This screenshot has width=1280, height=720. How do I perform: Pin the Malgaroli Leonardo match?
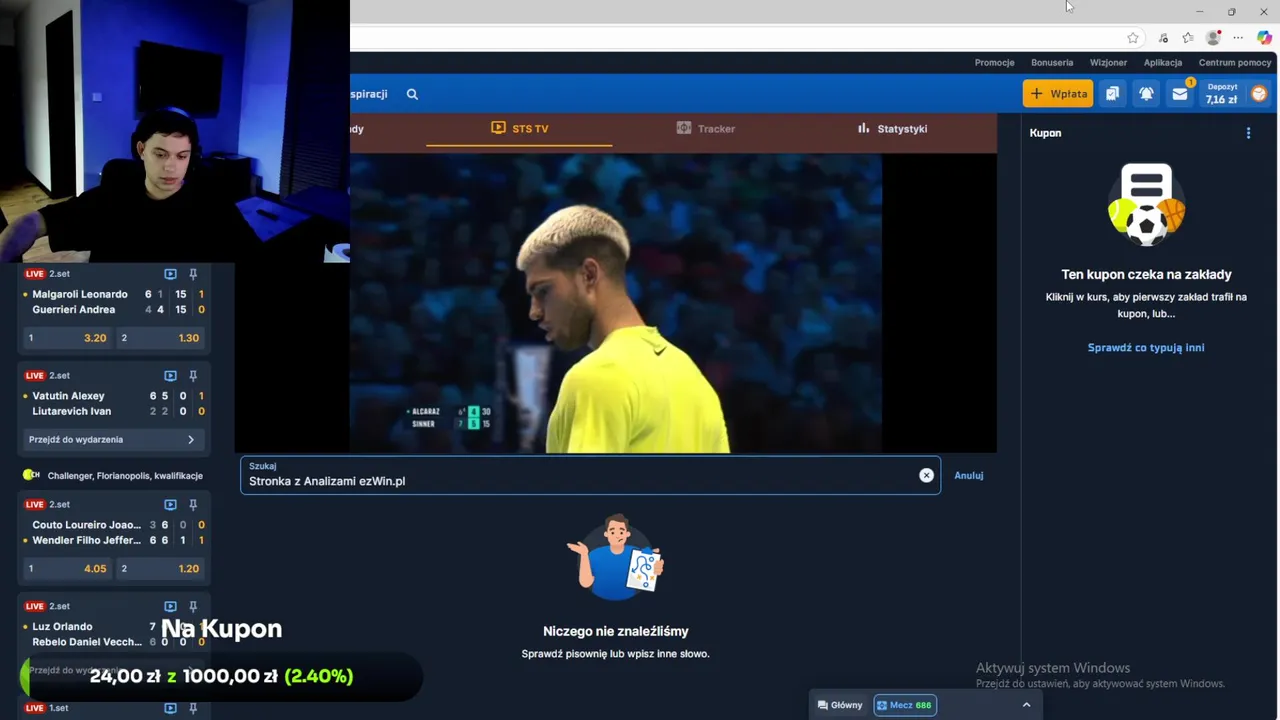193,274
